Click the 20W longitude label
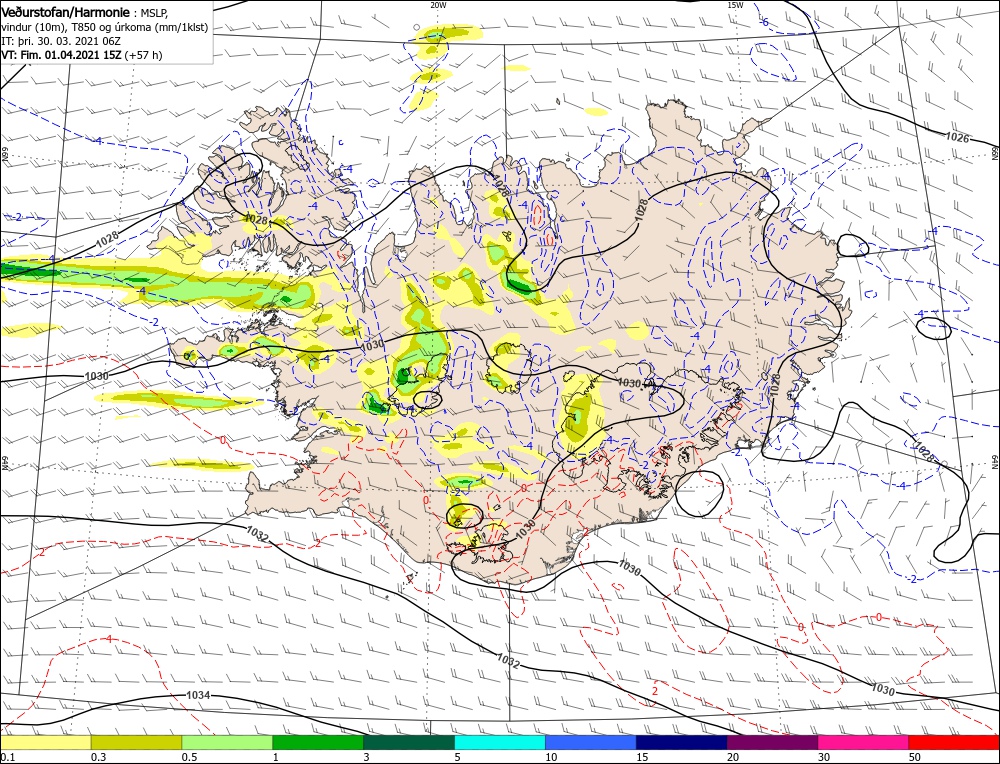The image size is (1000, 764). (x=438, y=4)
